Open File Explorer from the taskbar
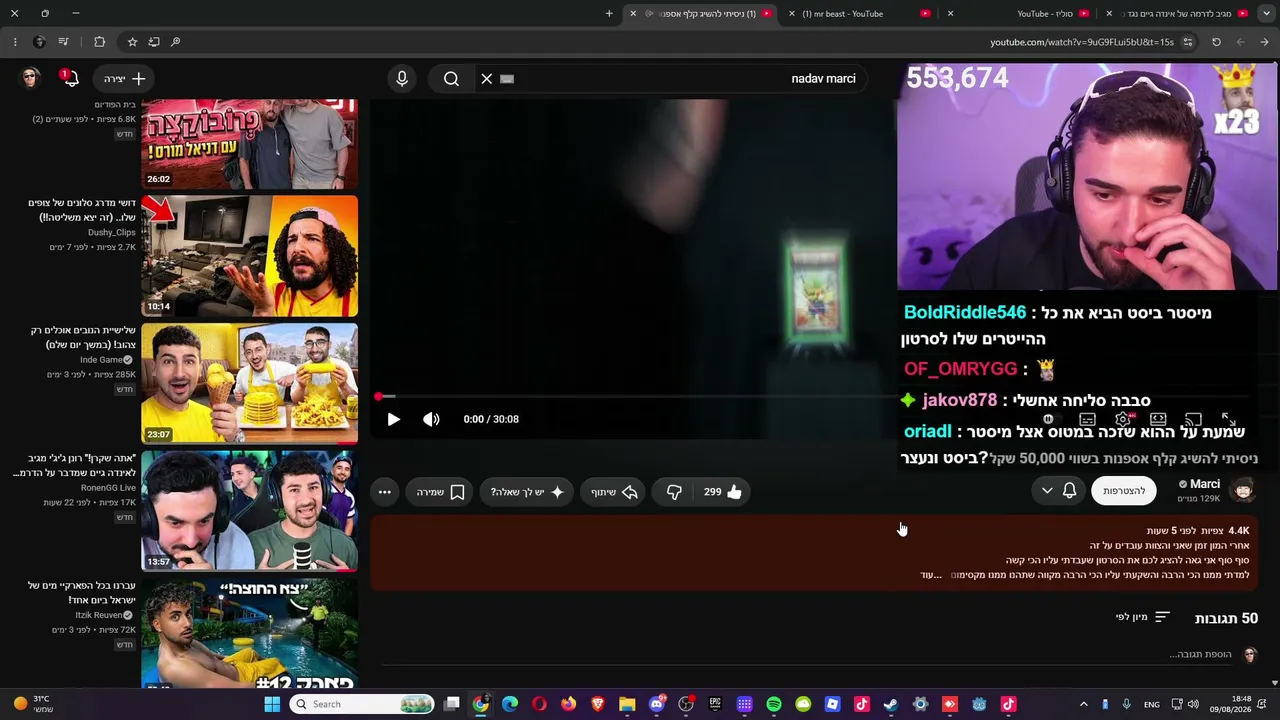 point(627,704)
